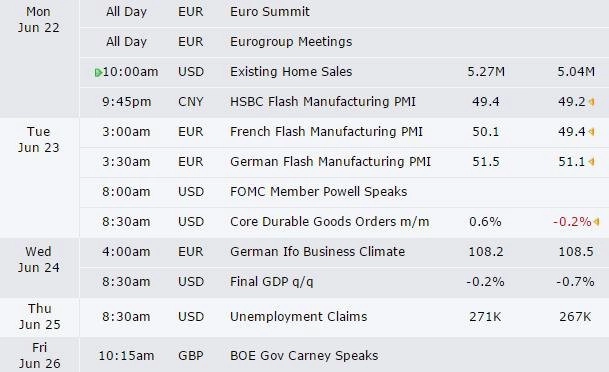Click the revision icon next to 51.1
609x372 pixels.
[592, 162]
